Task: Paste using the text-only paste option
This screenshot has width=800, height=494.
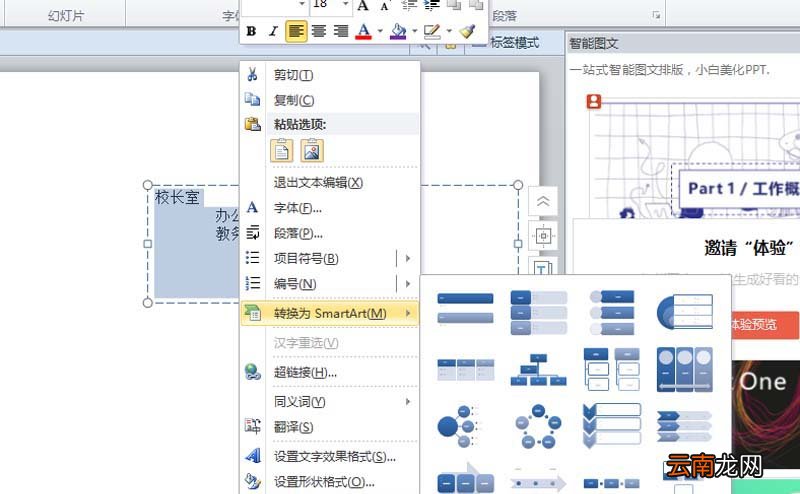Action: click(282, 151)
